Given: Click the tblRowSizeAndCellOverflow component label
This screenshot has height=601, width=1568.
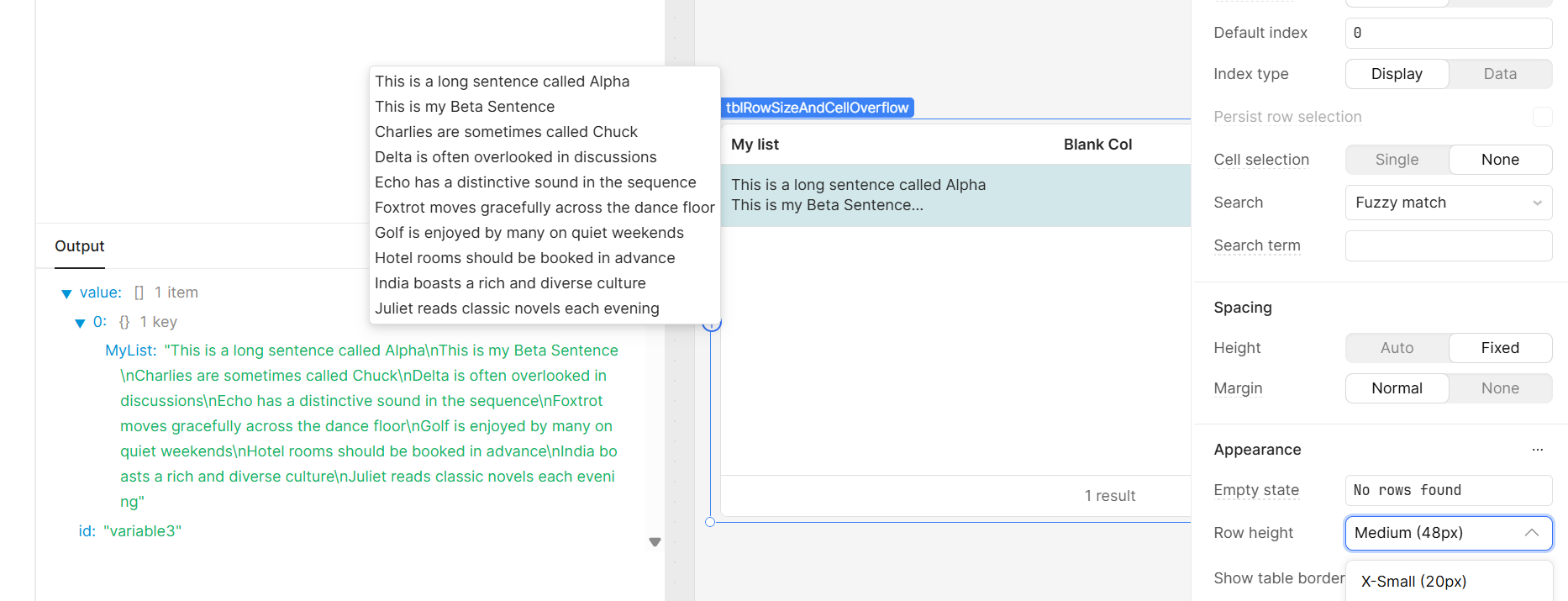Looking at the screenshot, I should coord(817,108).
